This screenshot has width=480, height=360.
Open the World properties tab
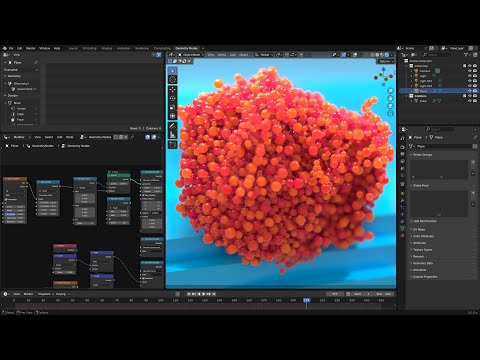pyautogui.click(x=402, y=175)
